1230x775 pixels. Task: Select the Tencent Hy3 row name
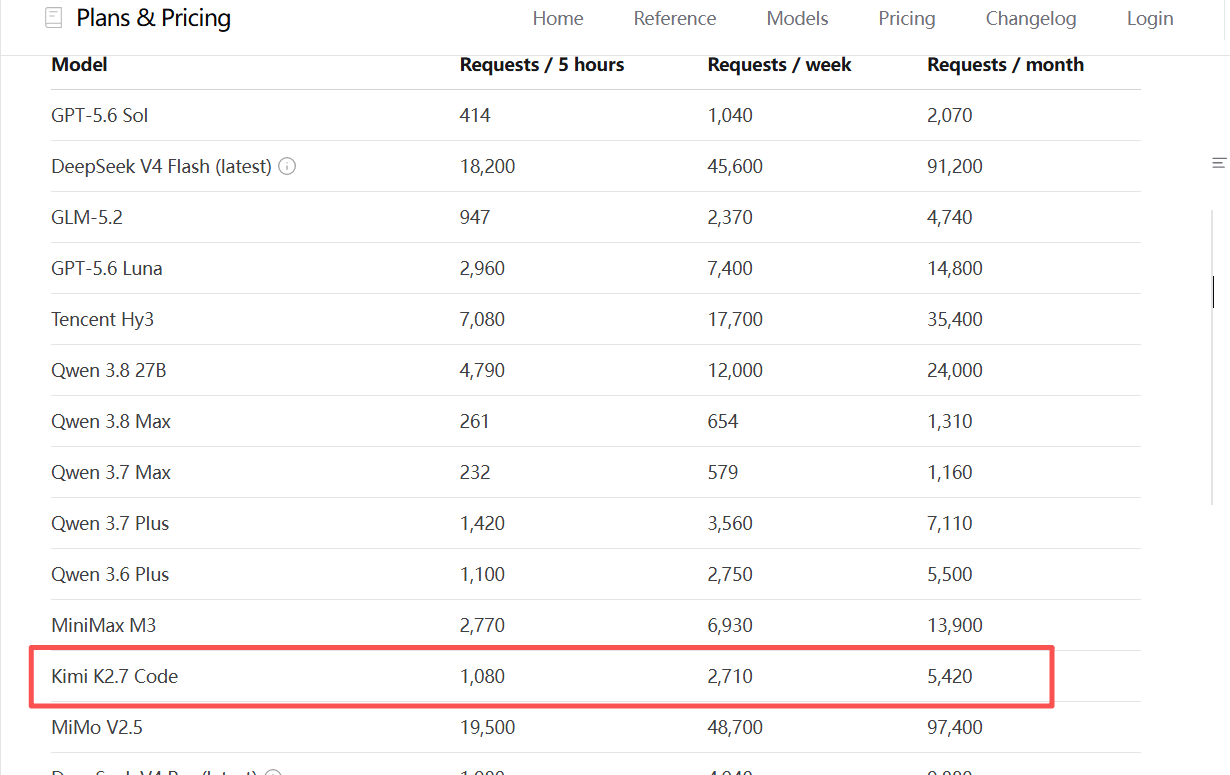pyautogui.click(x=102, y=319)
